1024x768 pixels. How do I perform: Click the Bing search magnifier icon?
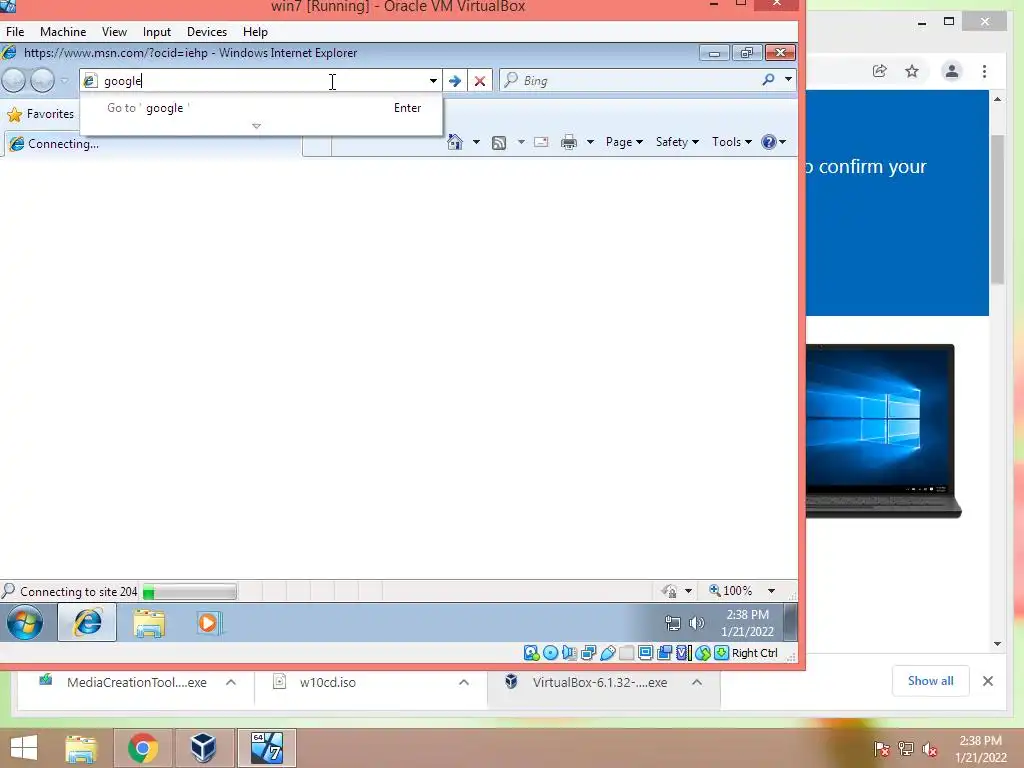tap(769, 80)
